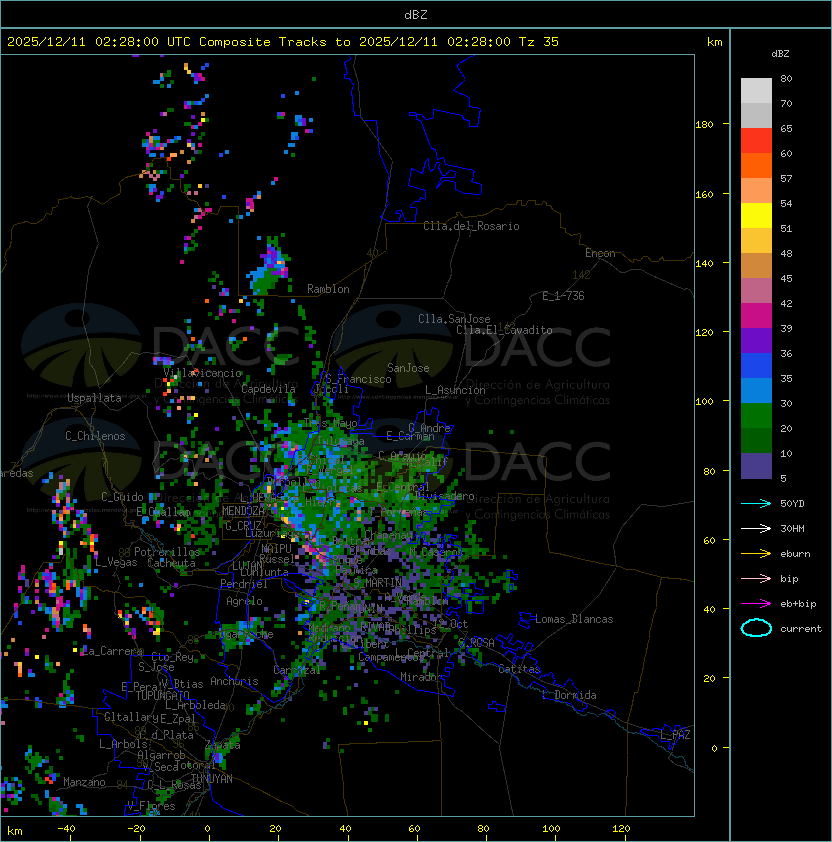Screen dimensions: 832x842
Task: Click the 'Anchoris' place label
Action: tap(234, 681)
